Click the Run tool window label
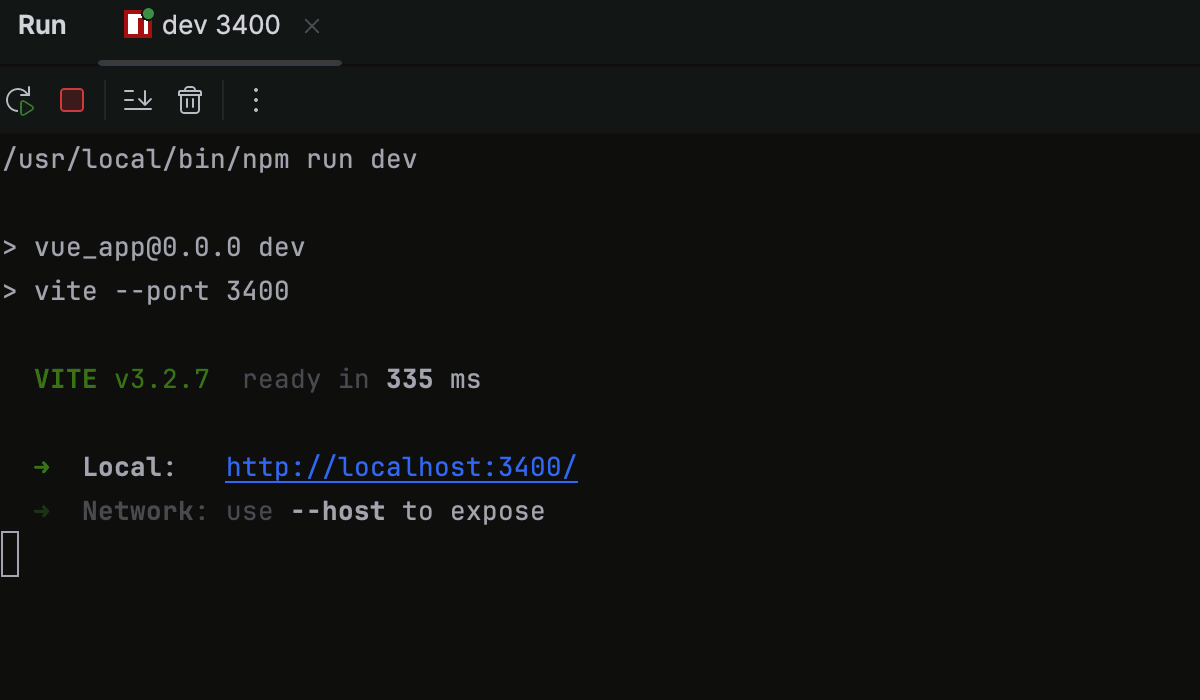1200x700 pixels. pos(41,25)
